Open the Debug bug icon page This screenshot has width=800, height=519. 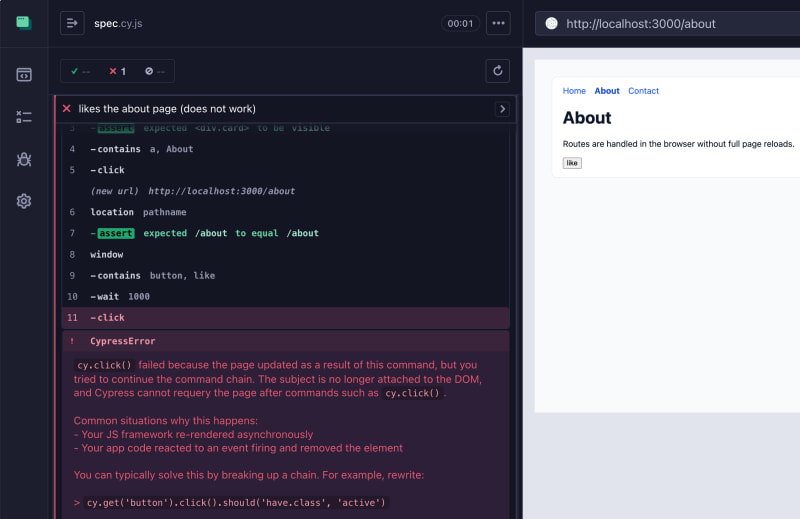tap(23, 159)
